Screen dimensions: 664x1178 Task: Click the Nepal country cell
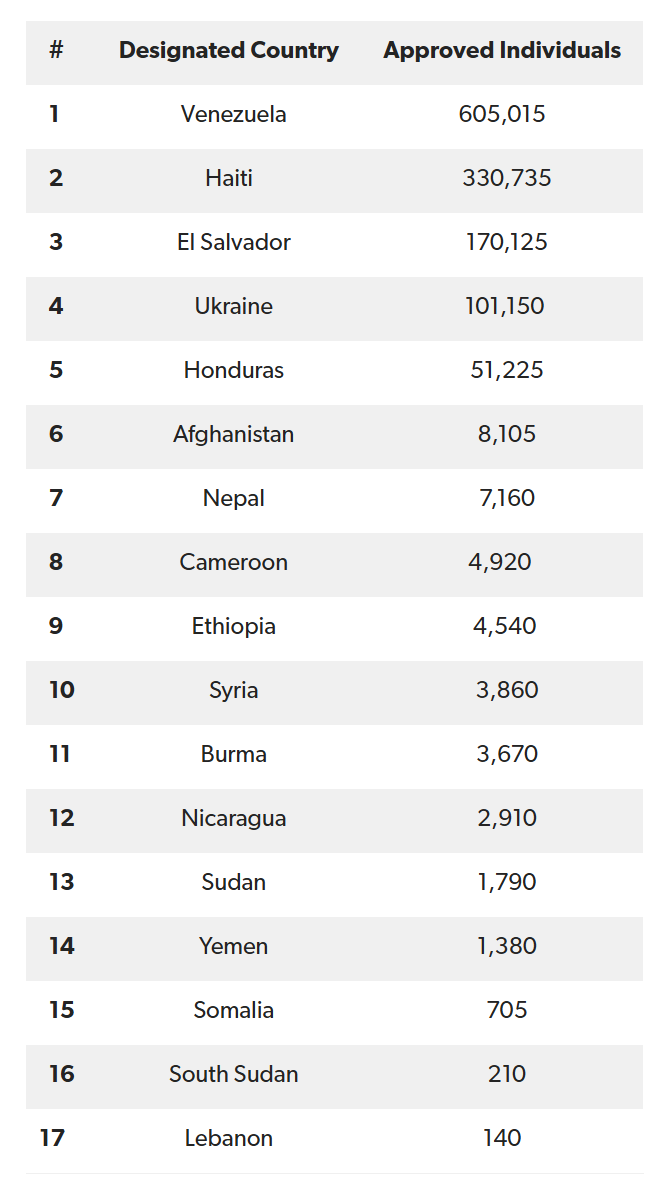234,499
